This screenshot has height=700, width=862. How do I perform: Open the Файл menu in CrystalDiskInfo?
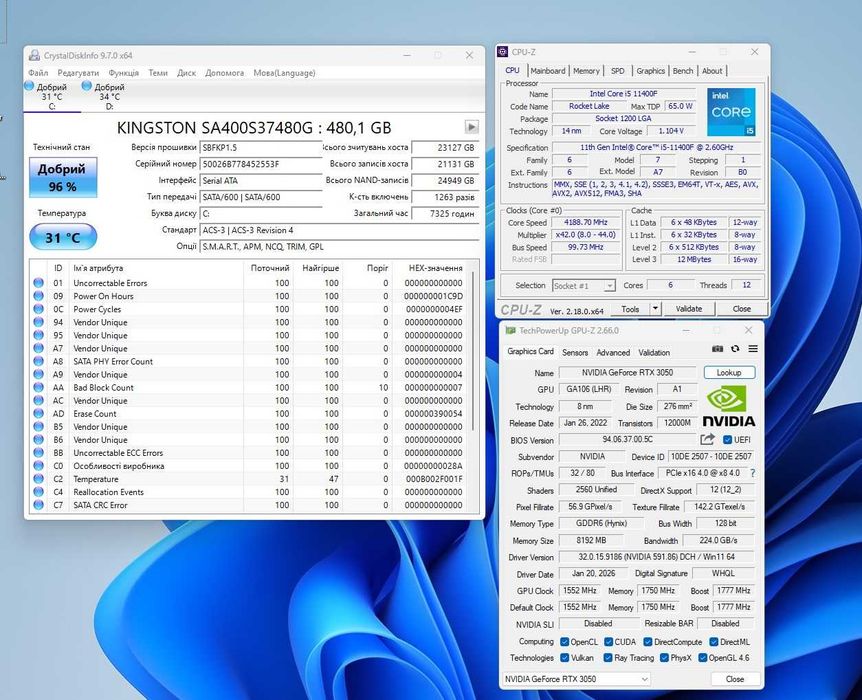(x=38, y=73)
